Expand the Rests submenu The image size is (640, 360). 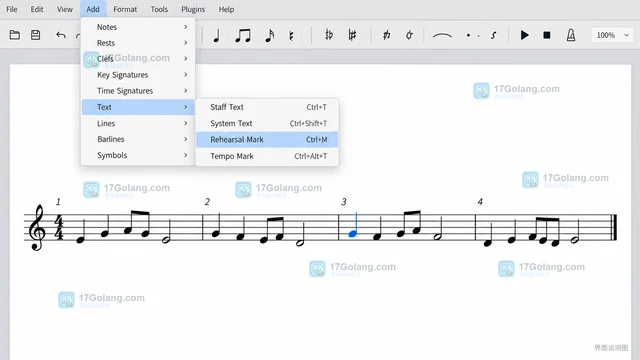pyautogui.click(x=138, y=43)
